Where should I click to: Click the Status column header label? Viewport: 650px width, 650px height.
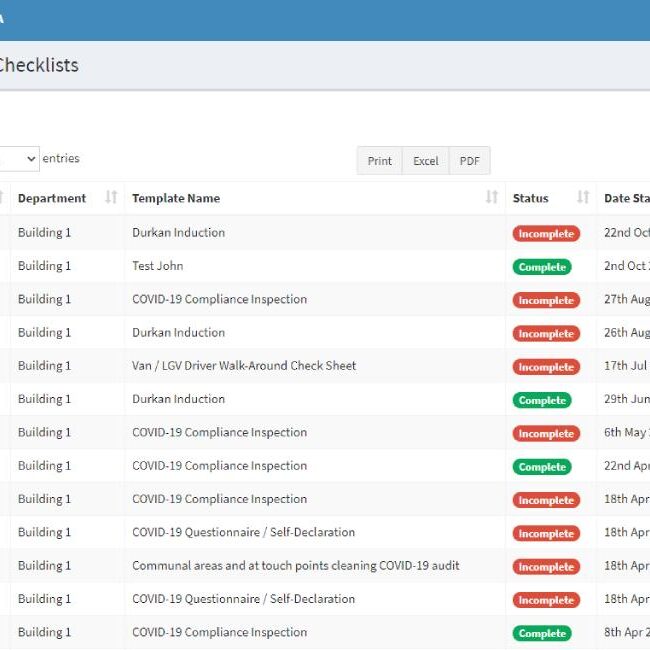click(x=530, y=198)
